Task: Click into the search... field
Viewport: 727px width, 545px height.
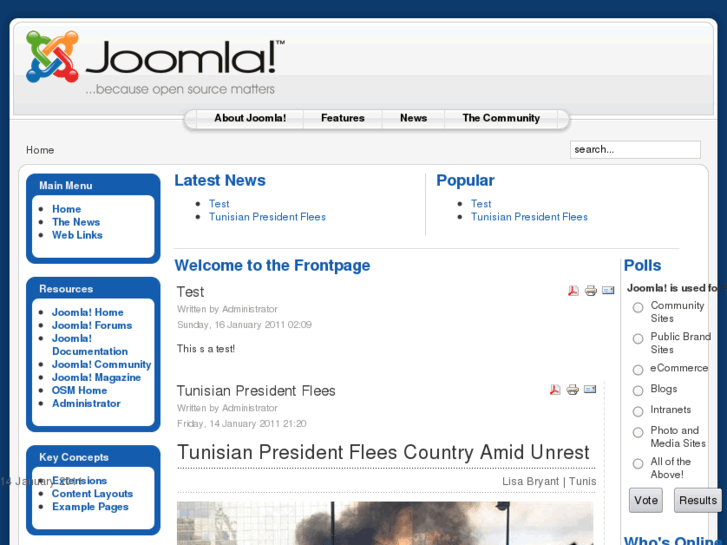Action: (x=635, y=150)
